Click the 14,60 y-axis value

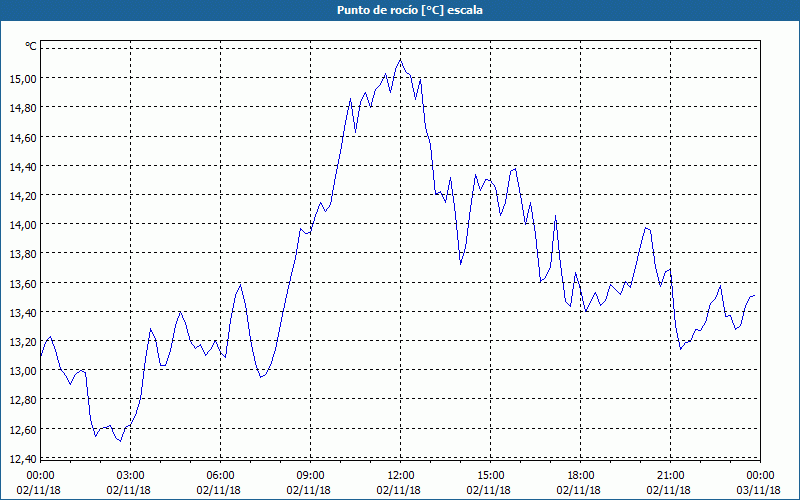click(x=23, y=137)
